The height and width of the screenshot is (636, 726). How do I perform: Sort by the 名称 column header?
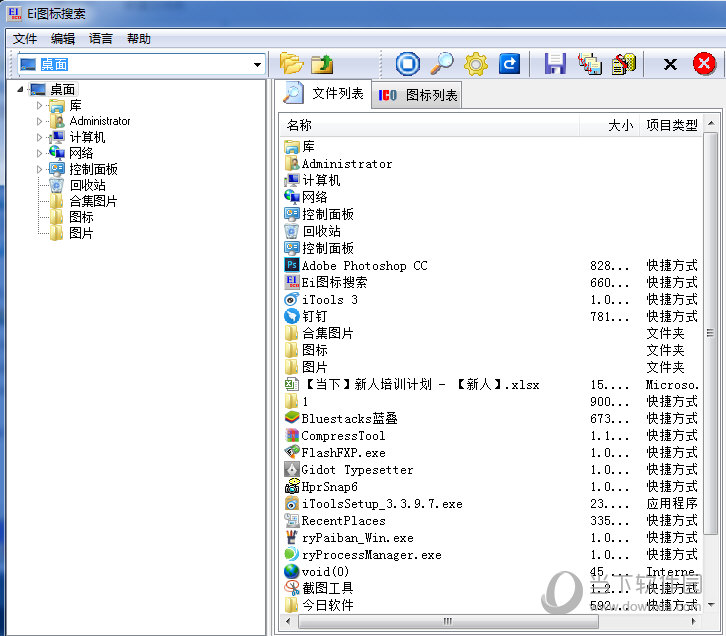coord(430,125)
